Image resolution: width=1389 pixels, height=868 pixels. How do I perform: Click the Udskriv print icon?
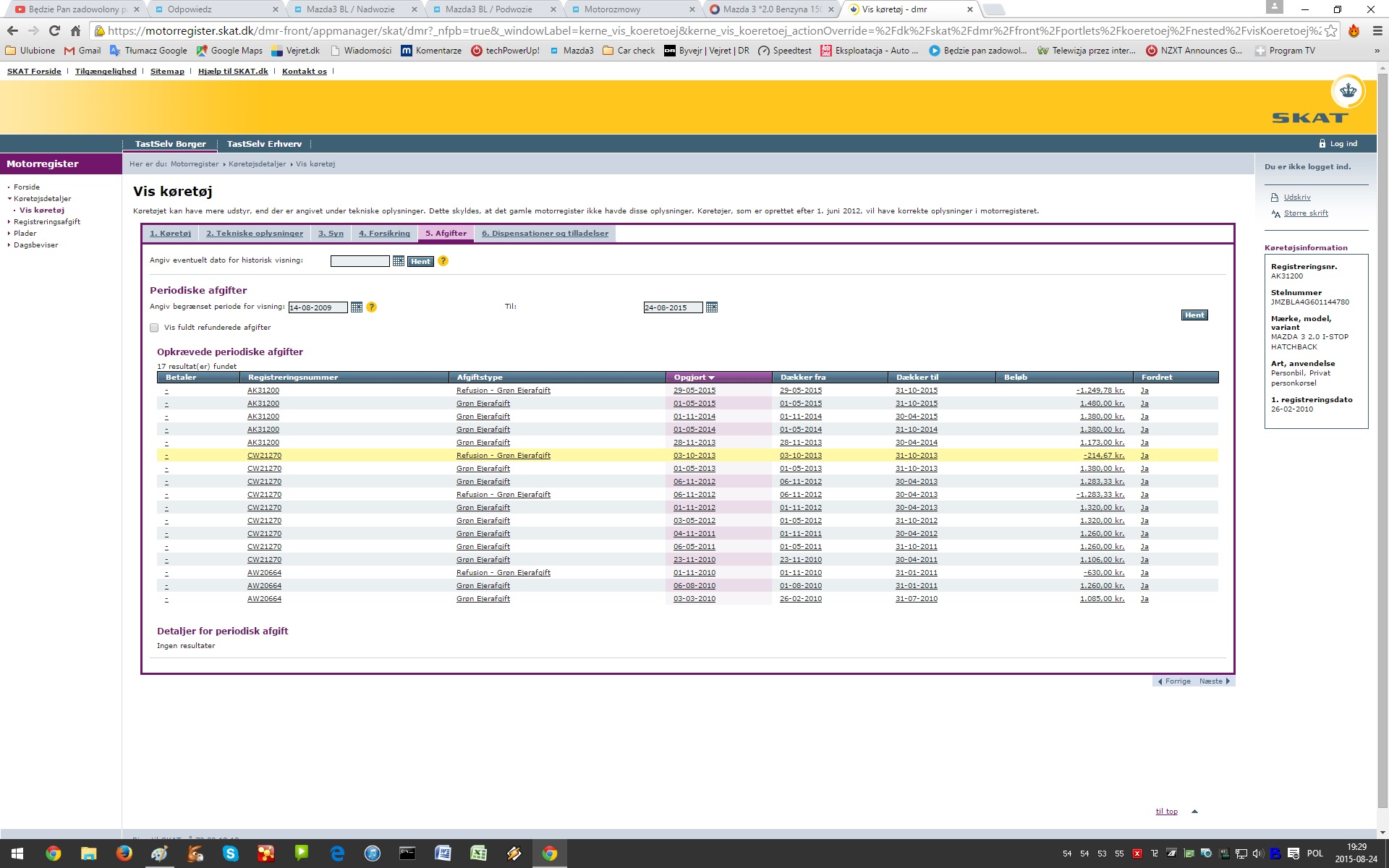tap(1275, 197)
